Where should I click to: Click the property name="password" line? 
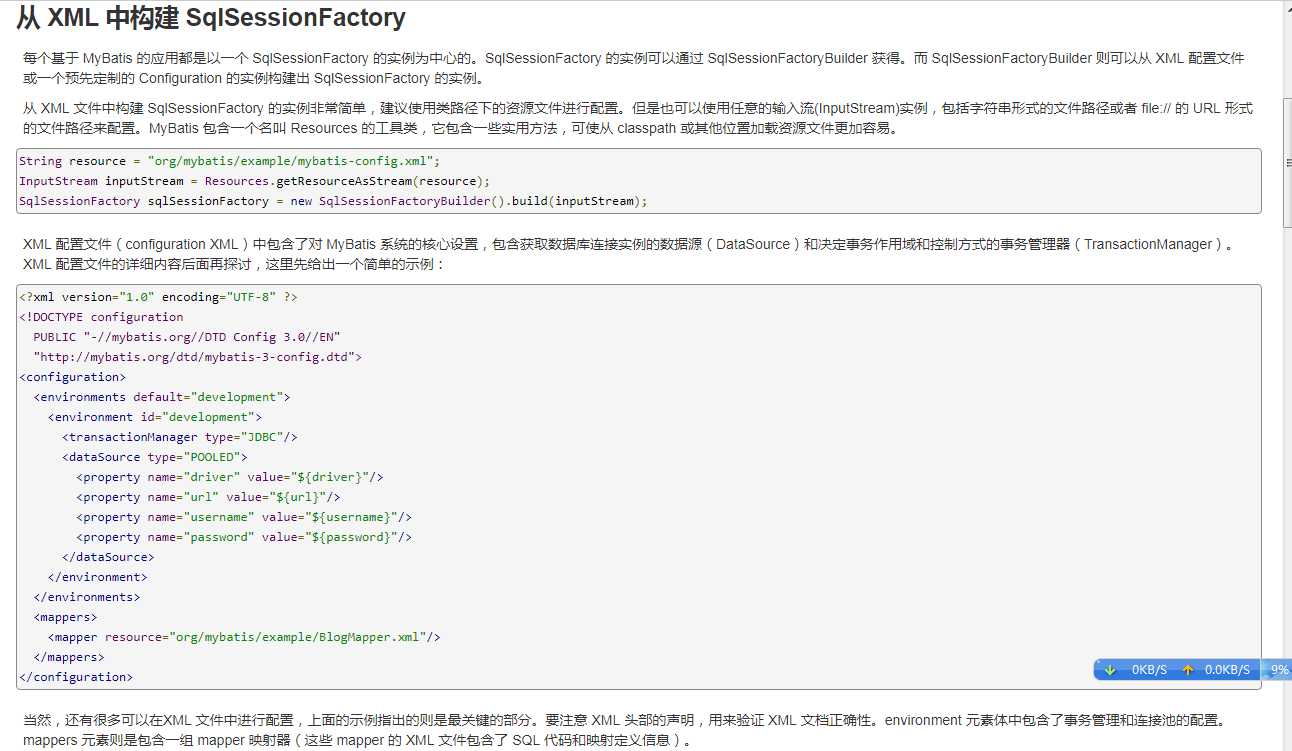coord(244,537)
